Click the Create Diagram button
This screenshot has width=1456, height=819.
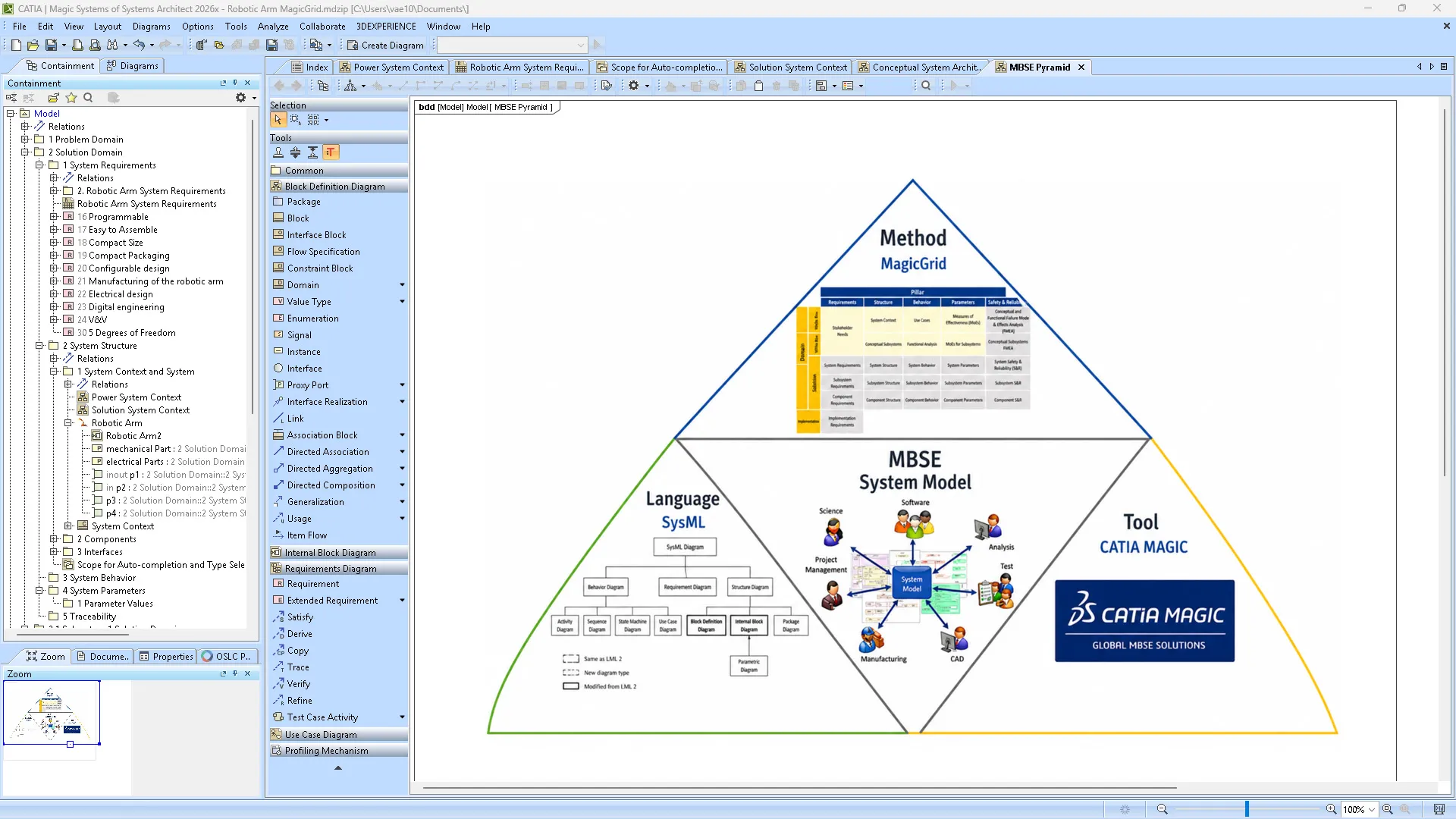pos(385,45)
